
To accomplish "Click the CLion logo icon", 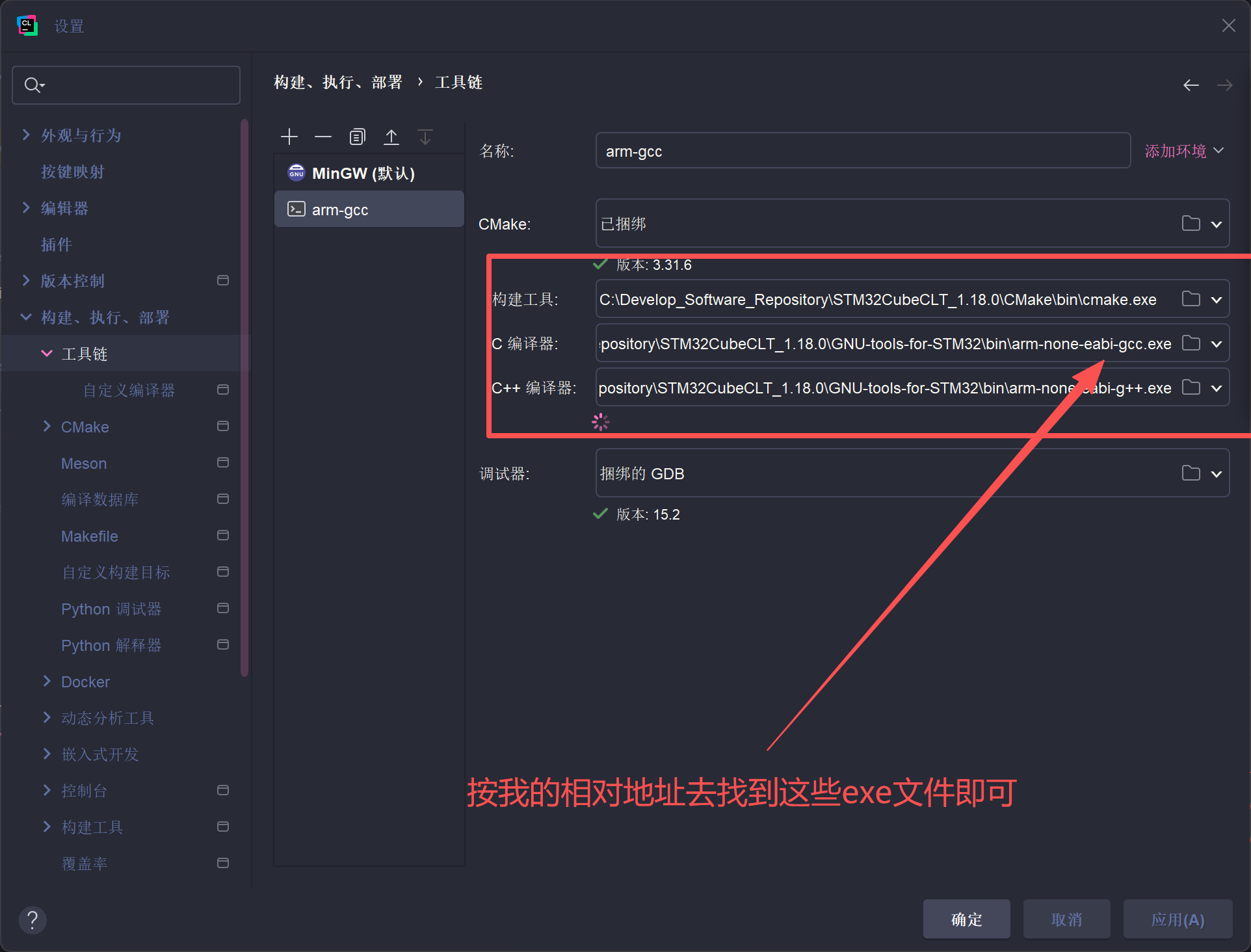I will point(27,26).
